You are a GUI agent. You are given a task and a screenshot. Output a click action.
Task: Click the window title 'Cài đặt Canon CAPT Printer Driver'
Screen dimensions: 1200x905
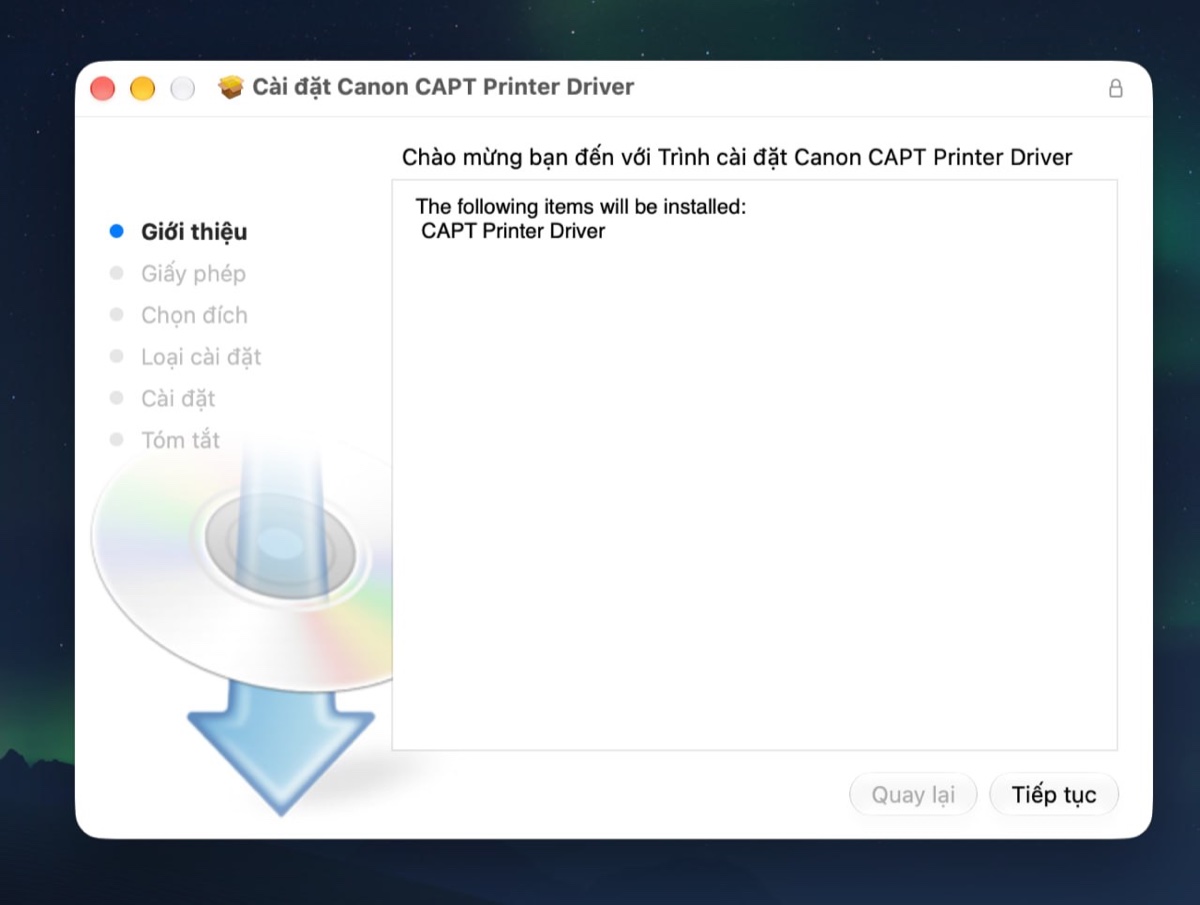click(443, 87)
